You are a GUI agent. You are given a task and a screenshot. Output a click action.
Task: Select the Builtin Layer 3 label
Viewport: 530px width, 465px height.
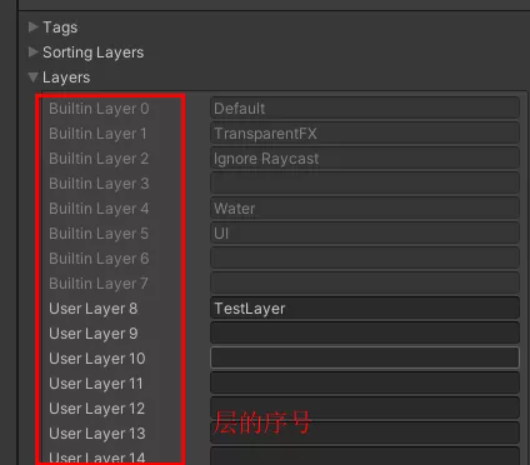(x=99, y=184)
